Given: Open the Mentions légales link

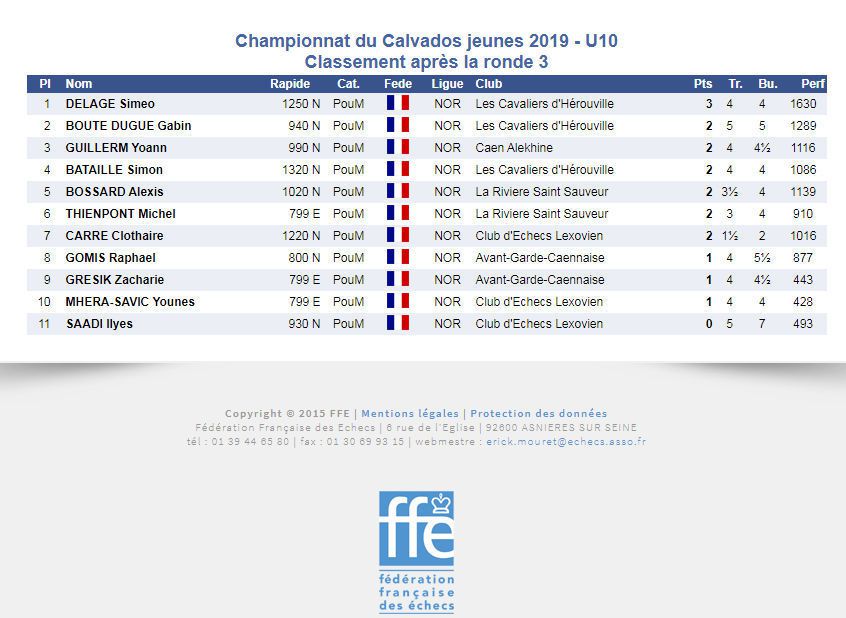Looking at the screenshot, I should pyautogui.click(x=410, y=413).
